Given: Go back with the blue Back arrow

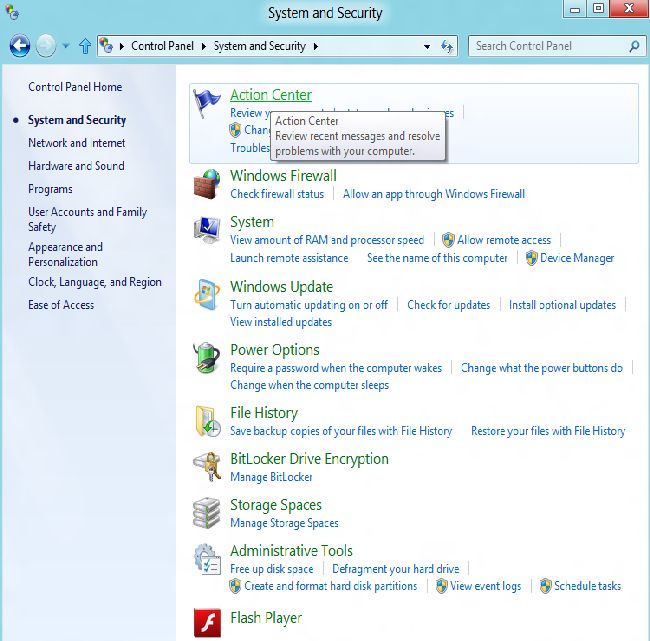Looking at the screenshot, I should click(20, 46).
